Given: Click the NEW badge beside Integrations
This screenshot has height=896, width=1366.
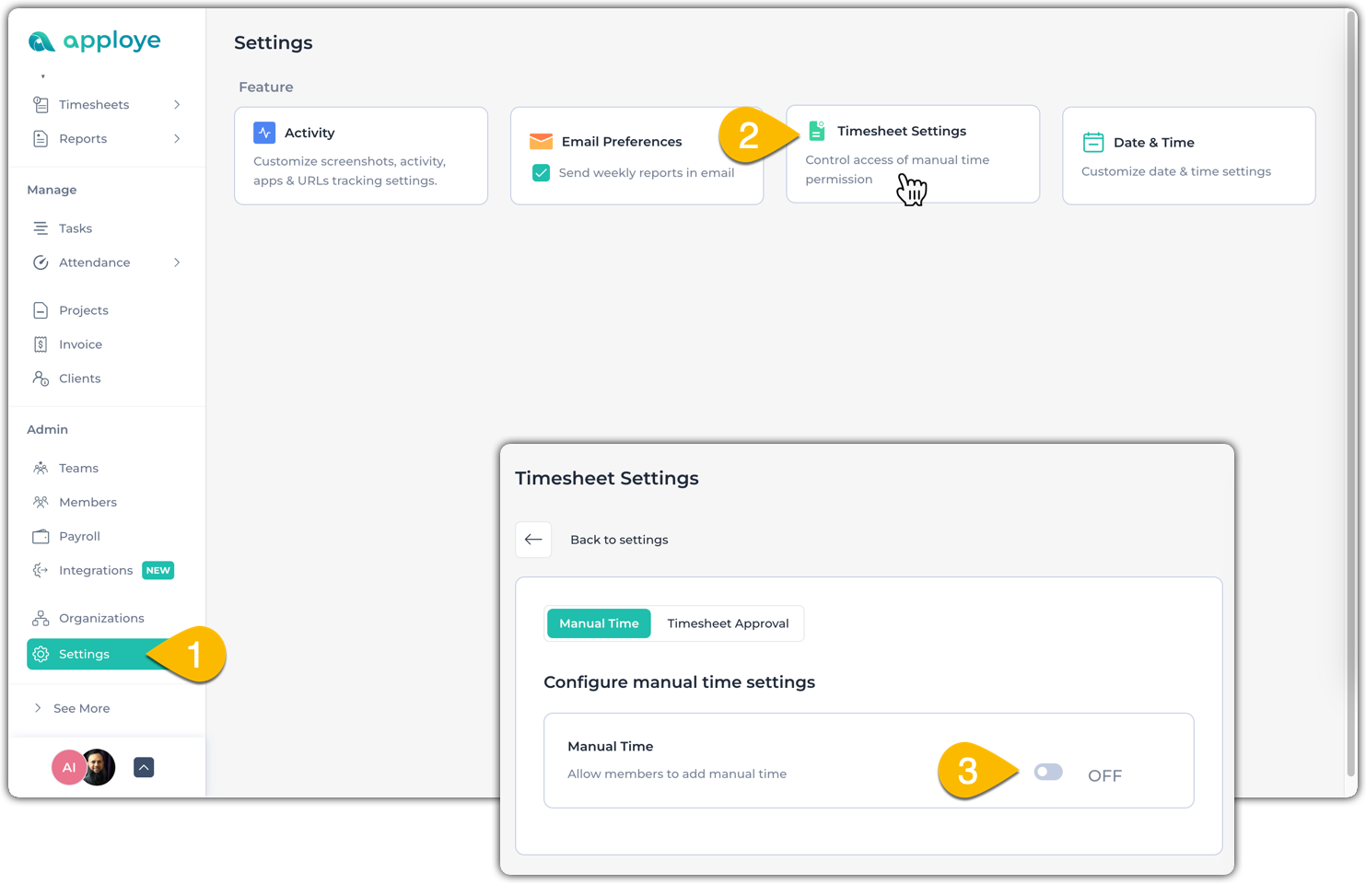Looking at the screenshot, I should click(158, 570).
